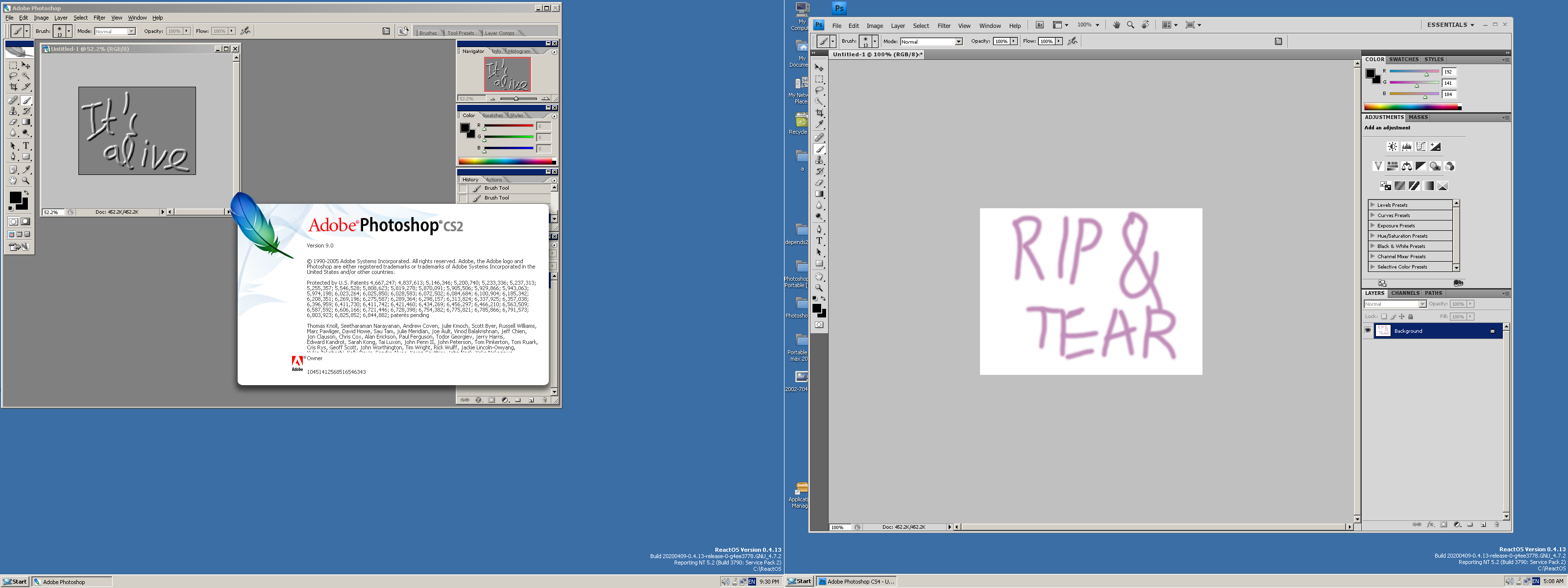This screenshot has width=1568, height=588.
Task: Select Gradient tool in CS2 toolbox
Action: coord(26,123)
